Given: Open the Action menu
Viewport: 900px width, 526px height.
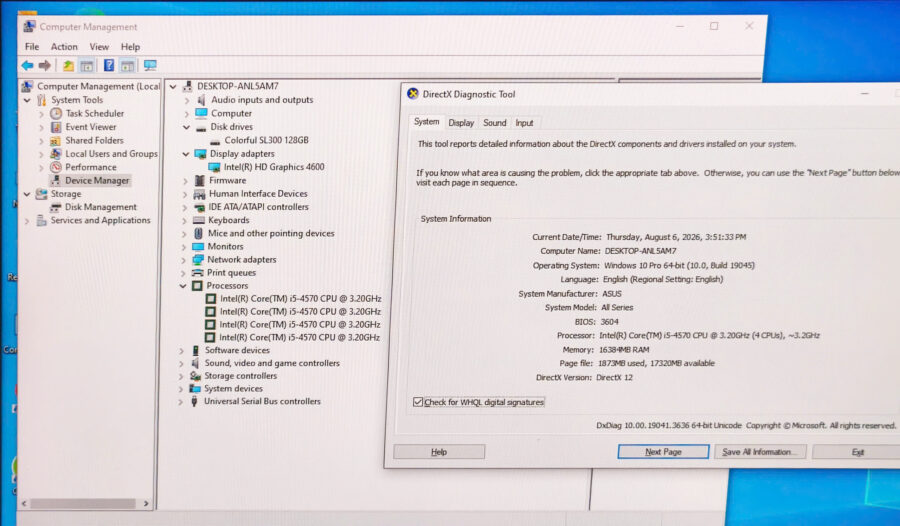Looking at the screenshot, I should tap(64, 47).
